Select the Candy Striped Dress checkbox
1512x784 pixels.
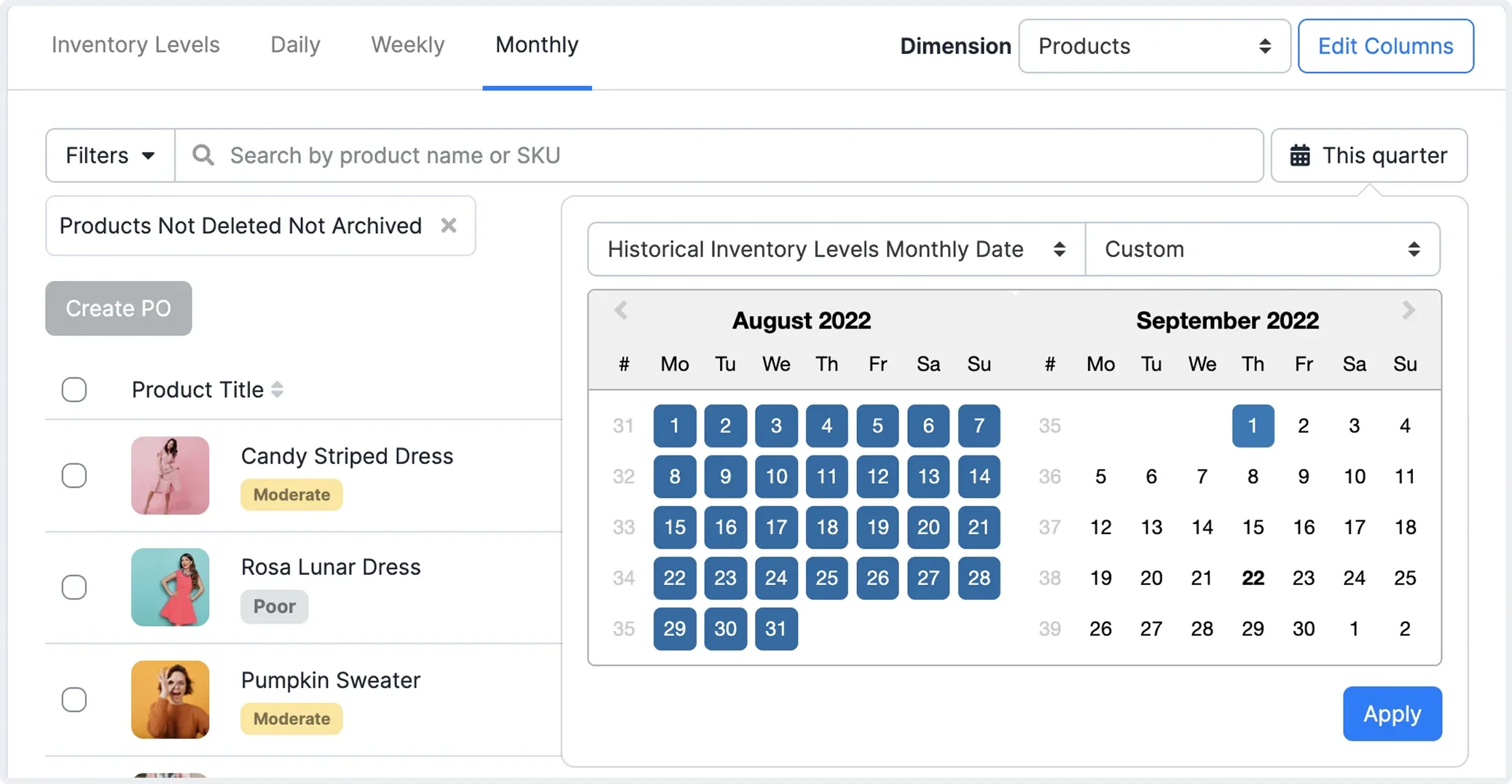click(x=74, y=476)
